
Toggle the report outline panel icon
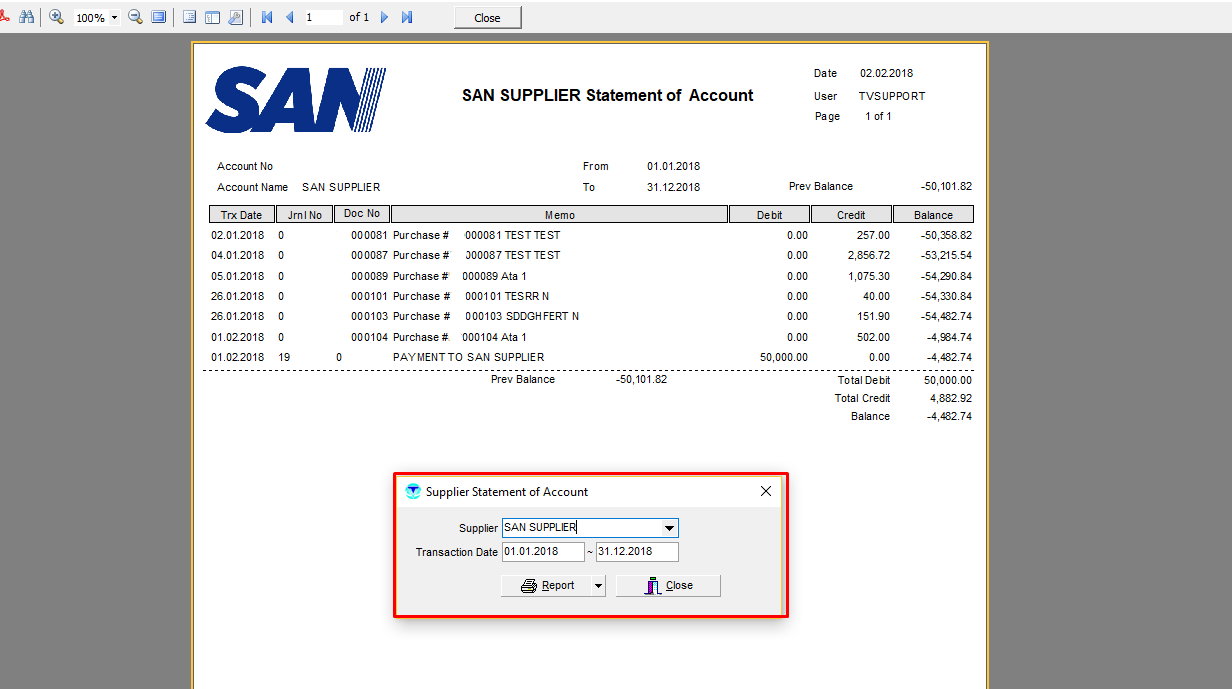click(189, 18)
